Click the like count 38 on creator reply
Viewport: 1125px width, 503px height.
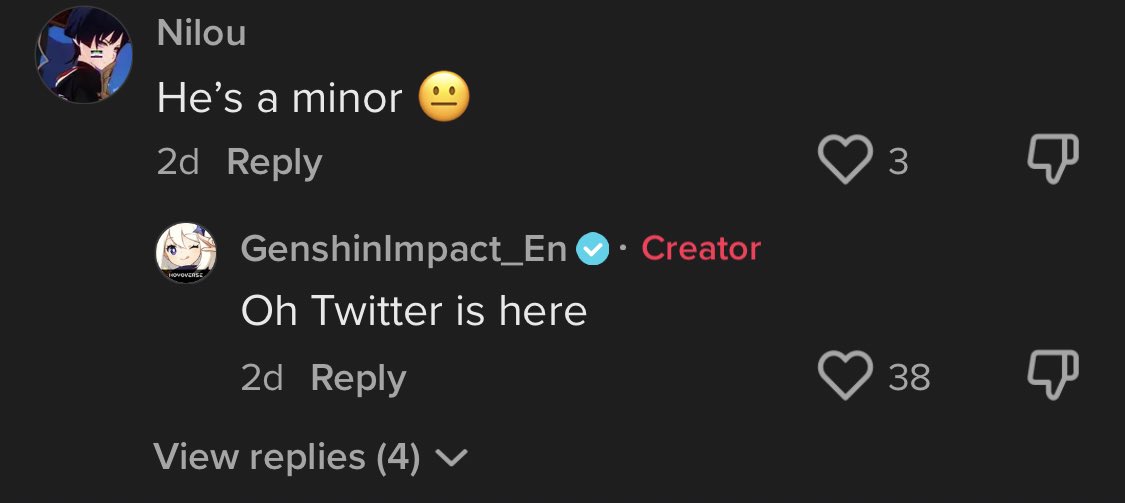coord(908,378)
